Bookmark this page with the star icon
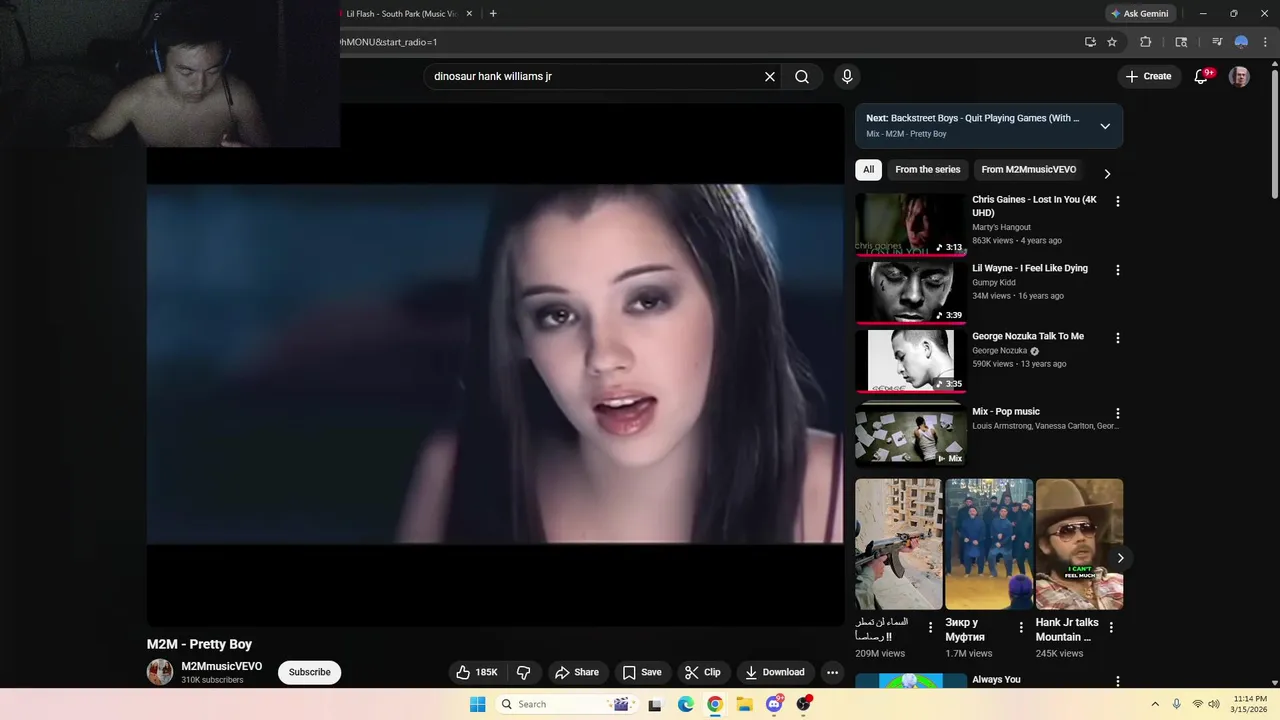 pyautogui.click(x=1112, y=42)
